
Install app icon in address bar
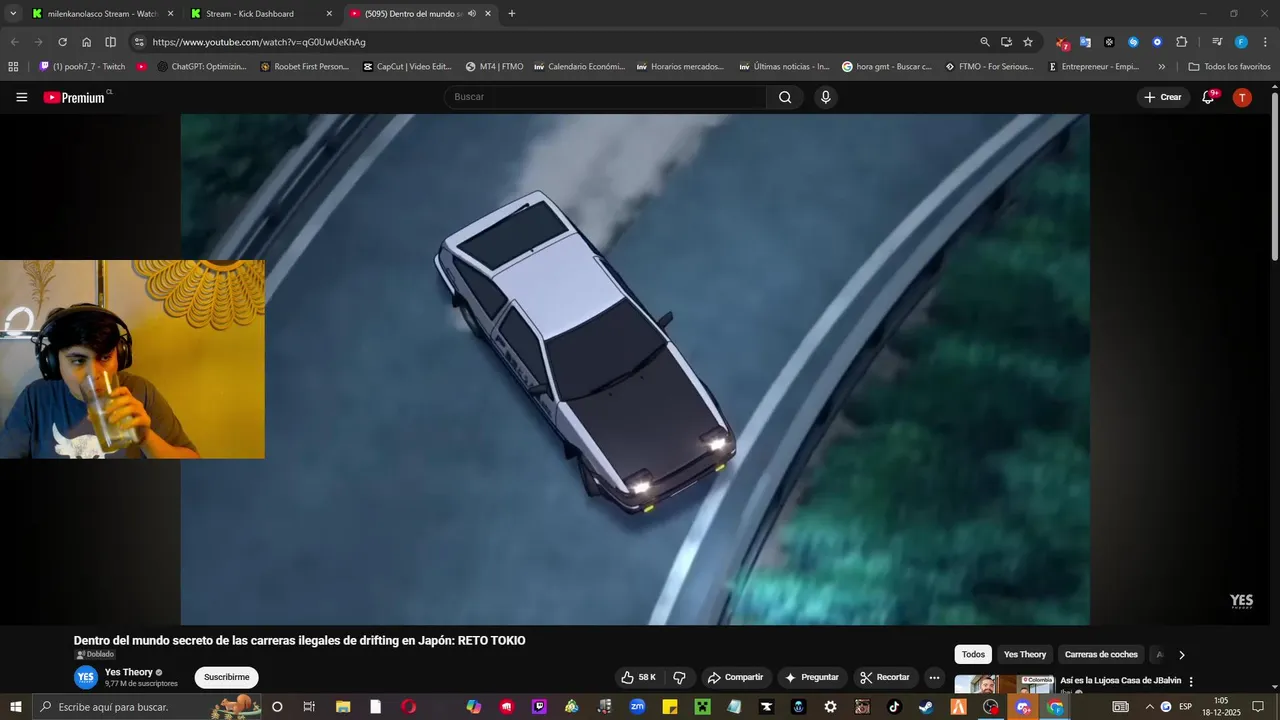click(x=1006, y=42)
